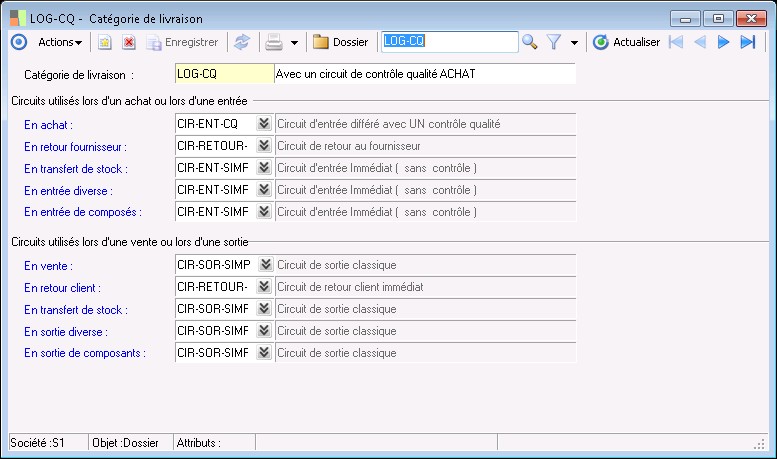This screenshot has width=777, height=459.
Task: Click the 'Objet :Dossier' status bar entry
Action: pyautogui.click(x=125, y=443)
